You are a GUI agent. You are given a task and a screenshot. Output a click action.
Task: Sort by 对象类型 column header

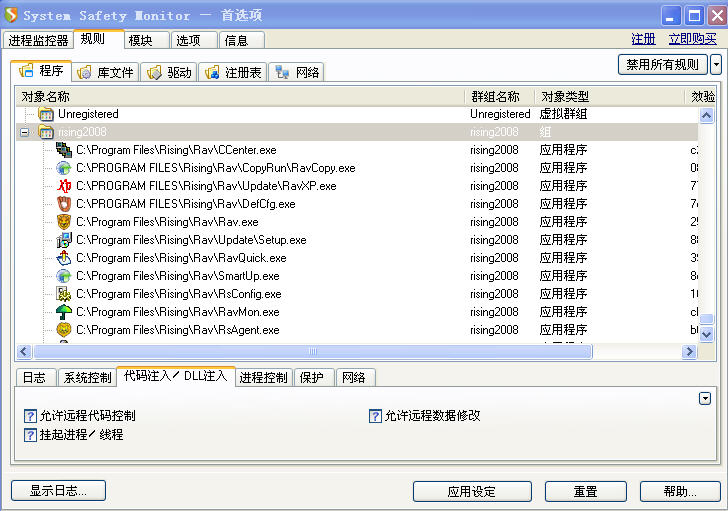tap(610, 97)
